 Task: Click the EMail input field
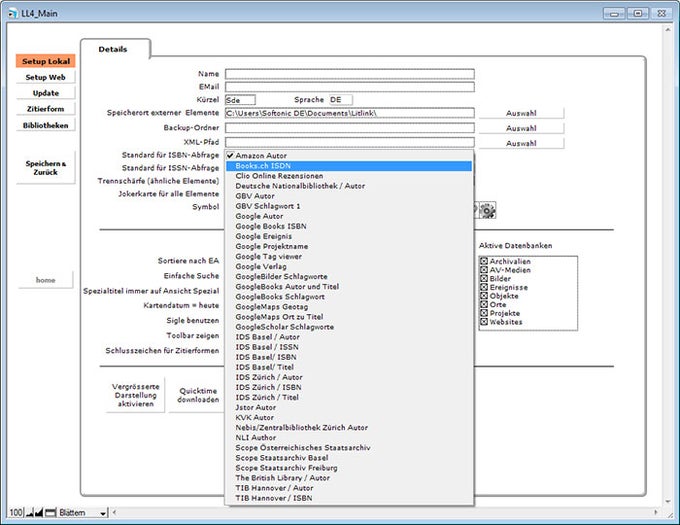350,87
